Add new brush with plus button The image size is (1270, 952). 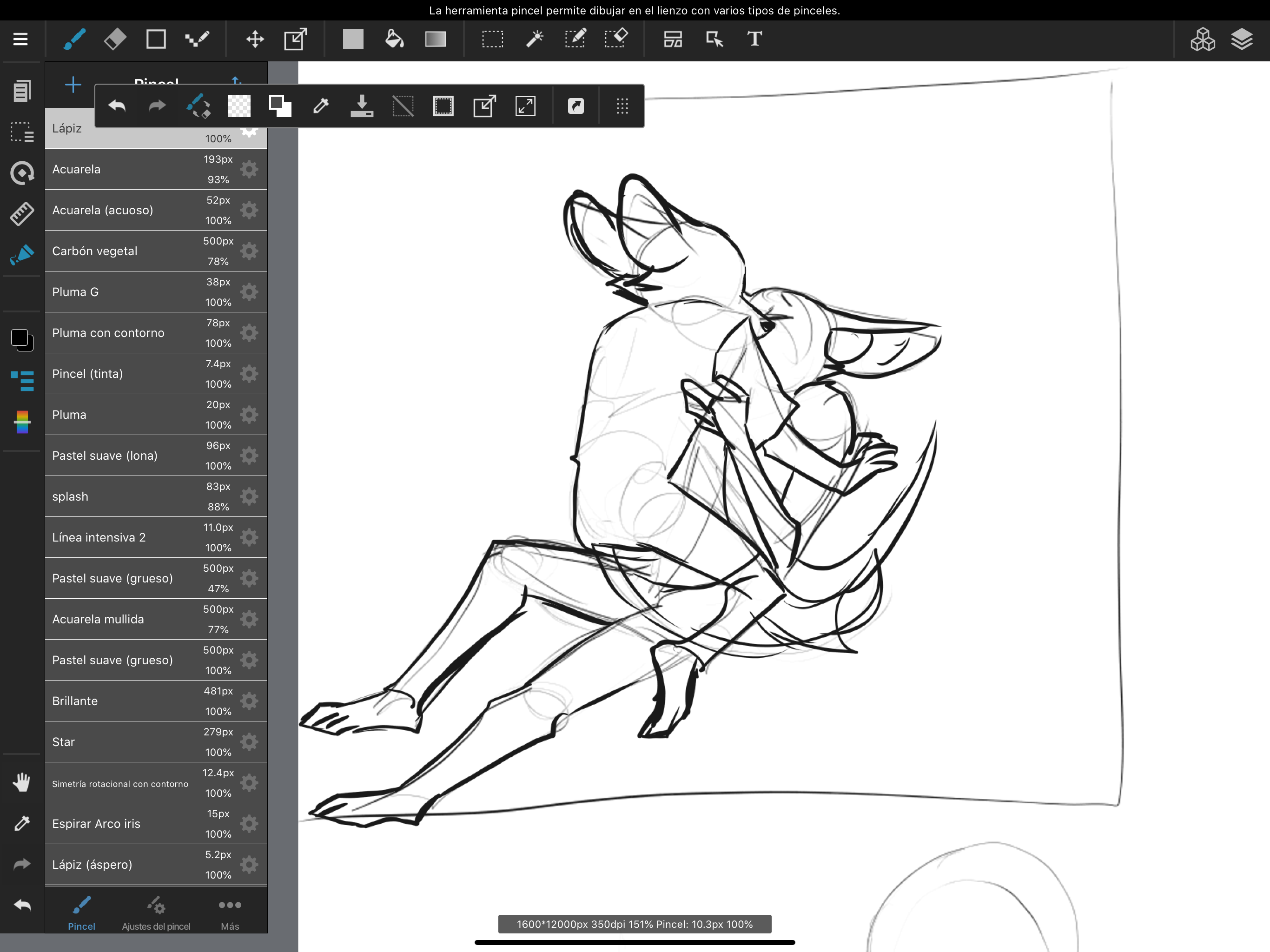pyautogui.click(x=73, y=85)
